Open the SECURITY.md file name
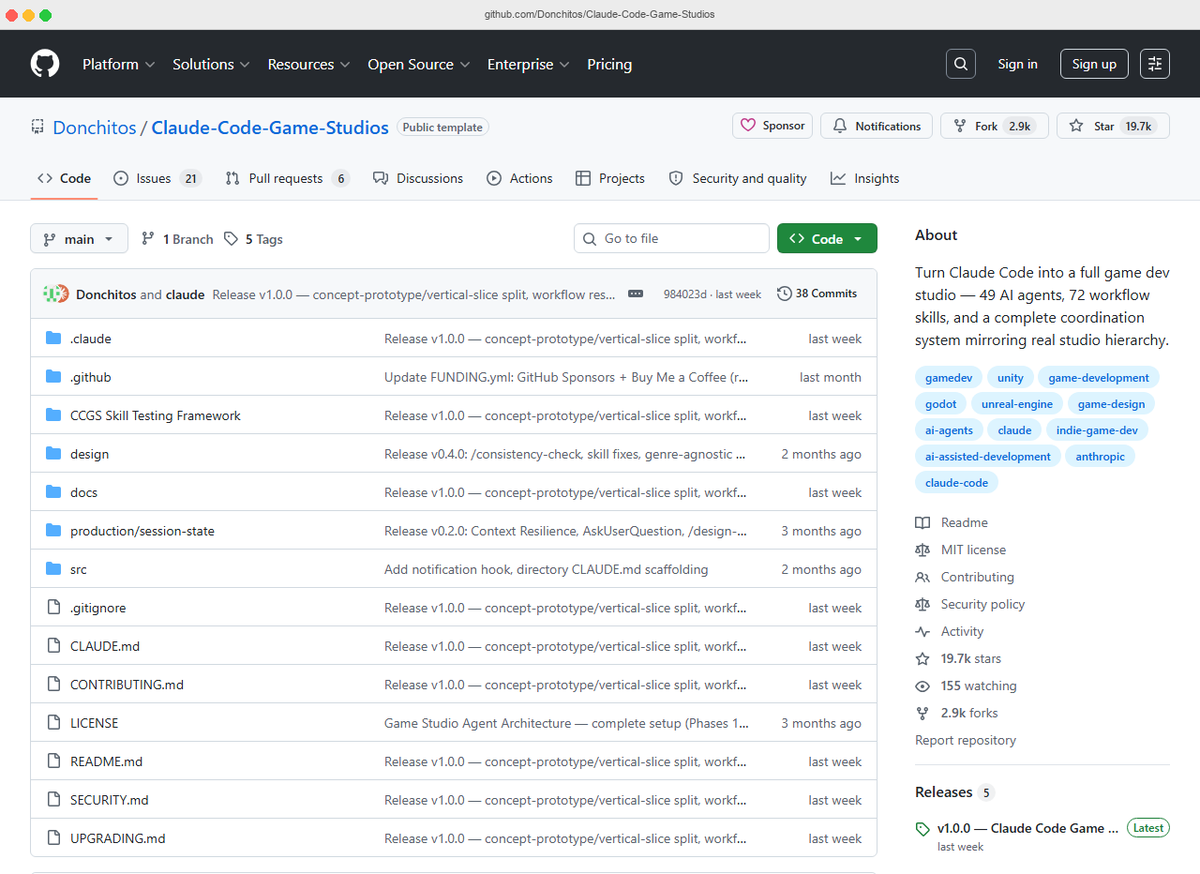 (x=109, y=800)
